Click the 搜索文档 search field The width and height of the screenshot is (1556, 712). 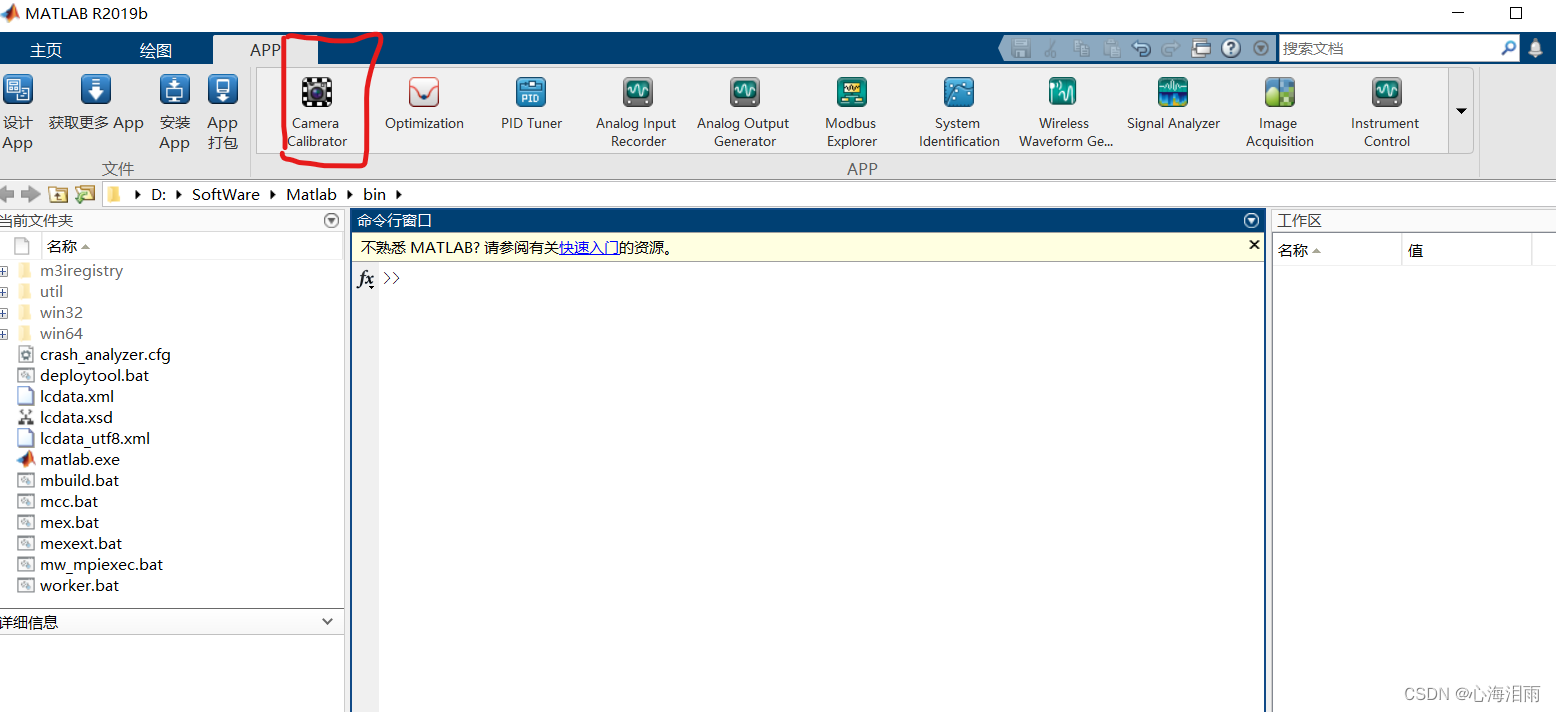pyautogui.click(x=1388, y=48)
